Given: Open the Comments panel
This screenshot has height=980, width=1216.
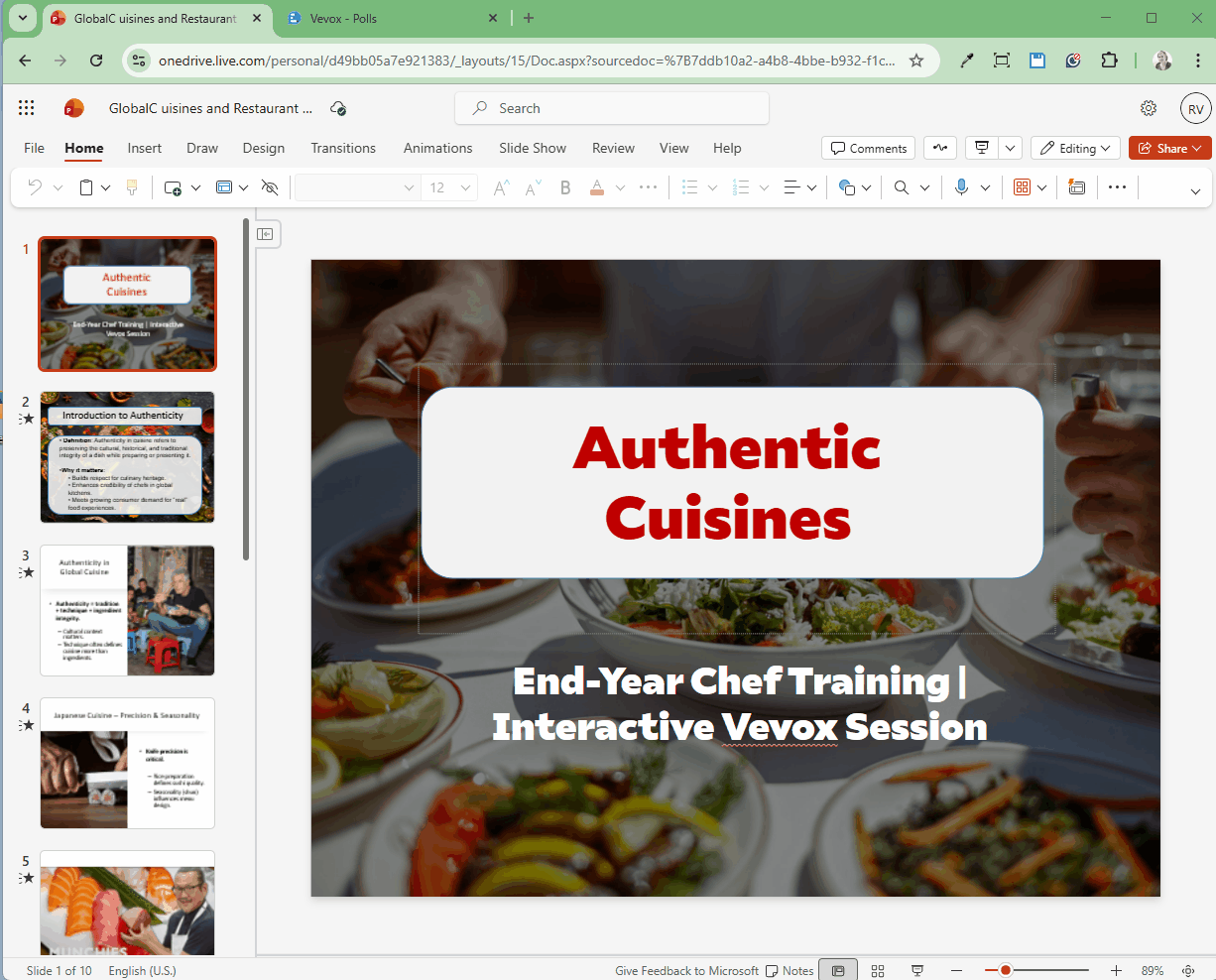Looking at the screenshot, I should click(x=868, y=148).
